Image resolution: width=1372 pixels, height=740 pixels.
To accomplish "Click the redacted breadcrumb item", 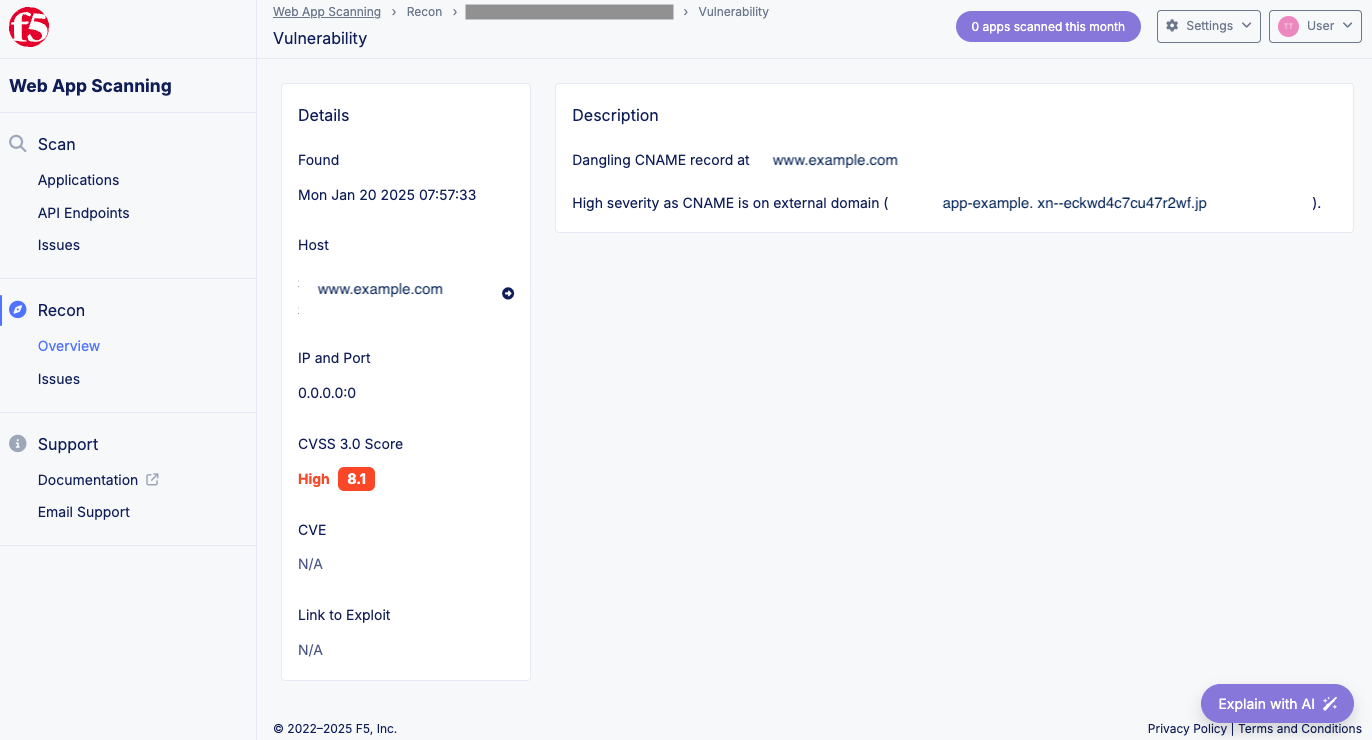I will (x=569, y=12).
